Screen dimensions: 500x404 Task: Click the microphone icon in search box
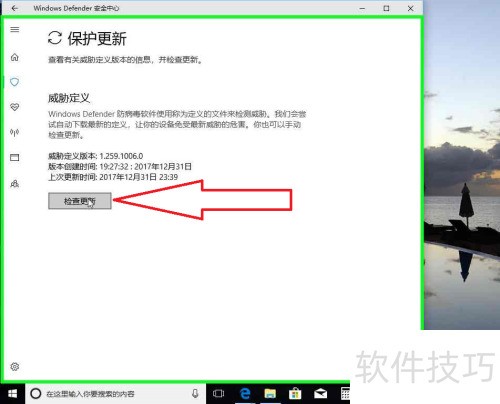pos(195,394)
